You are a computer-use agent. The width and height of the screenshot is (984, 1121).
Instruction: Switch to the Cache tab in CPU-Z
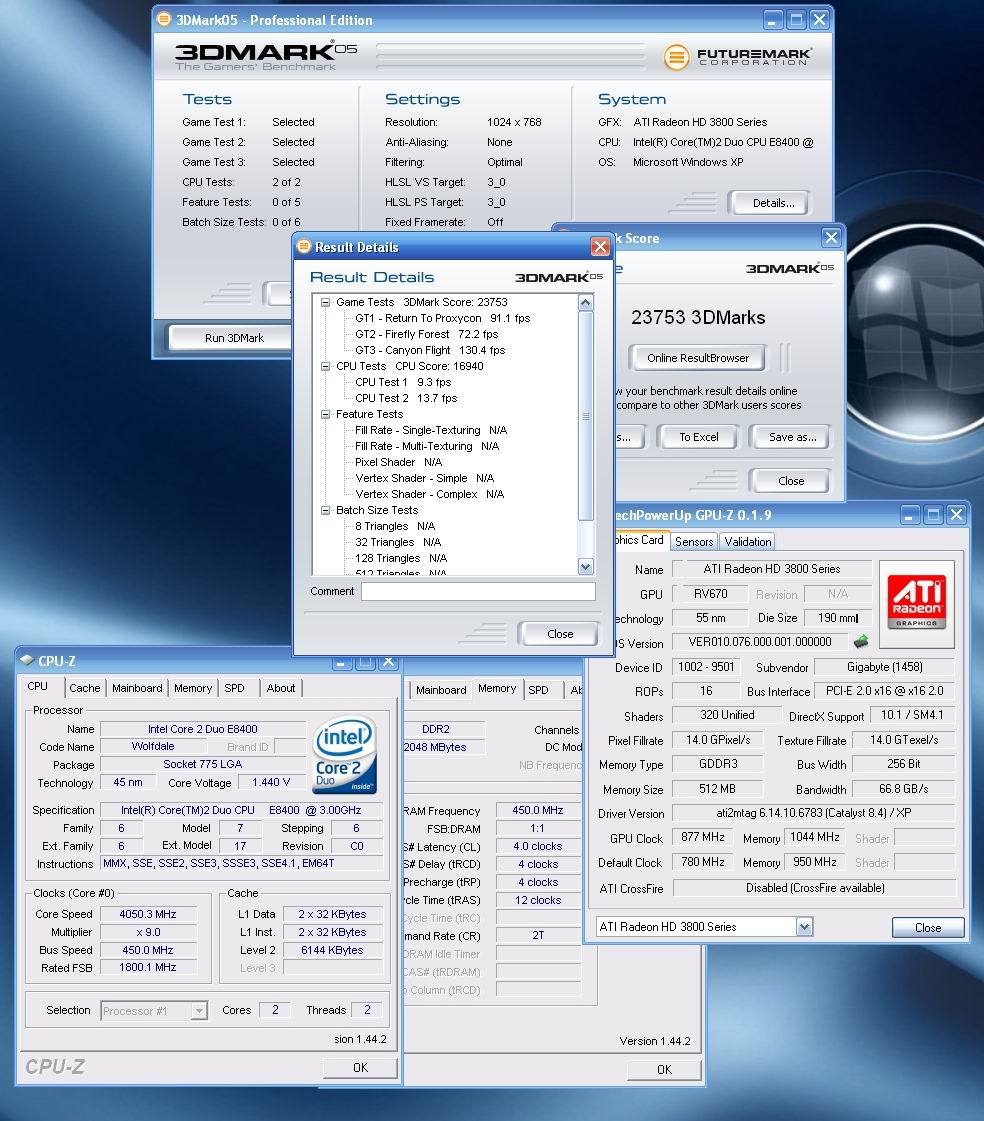point(84,688)
